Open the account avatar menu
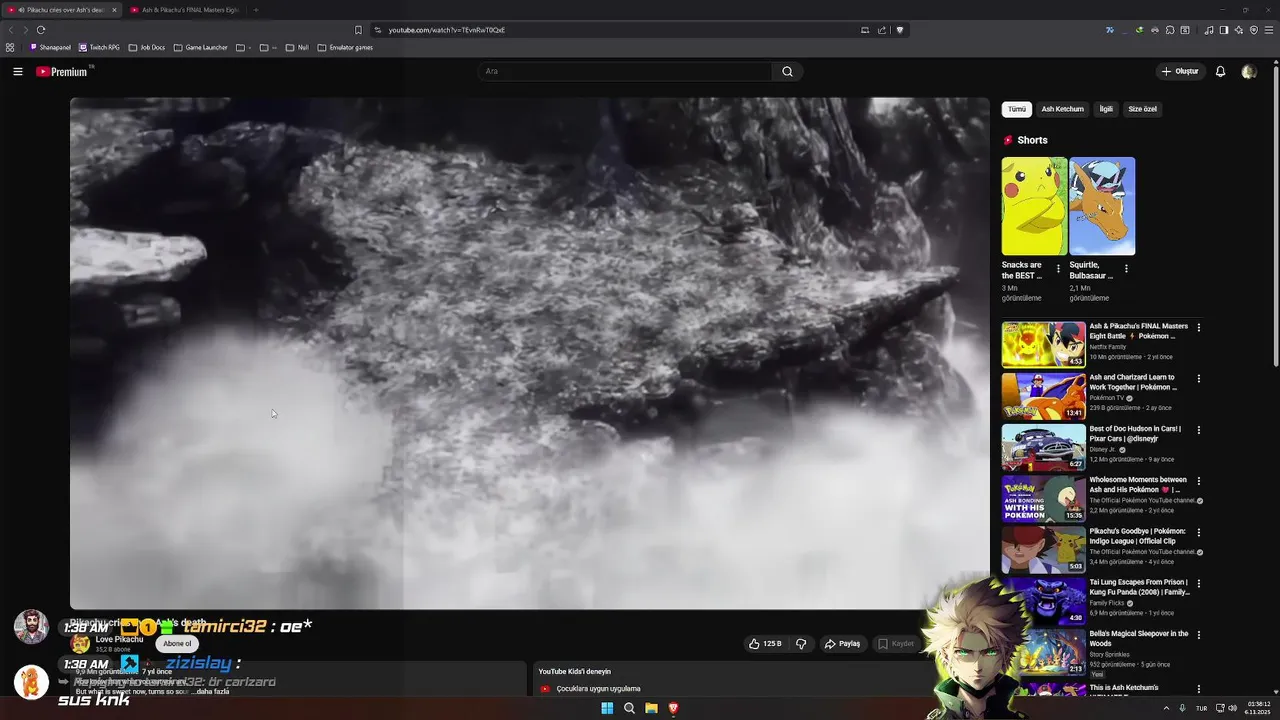The height and width of the screenshot is (720, 1280). coord(1248,71)
